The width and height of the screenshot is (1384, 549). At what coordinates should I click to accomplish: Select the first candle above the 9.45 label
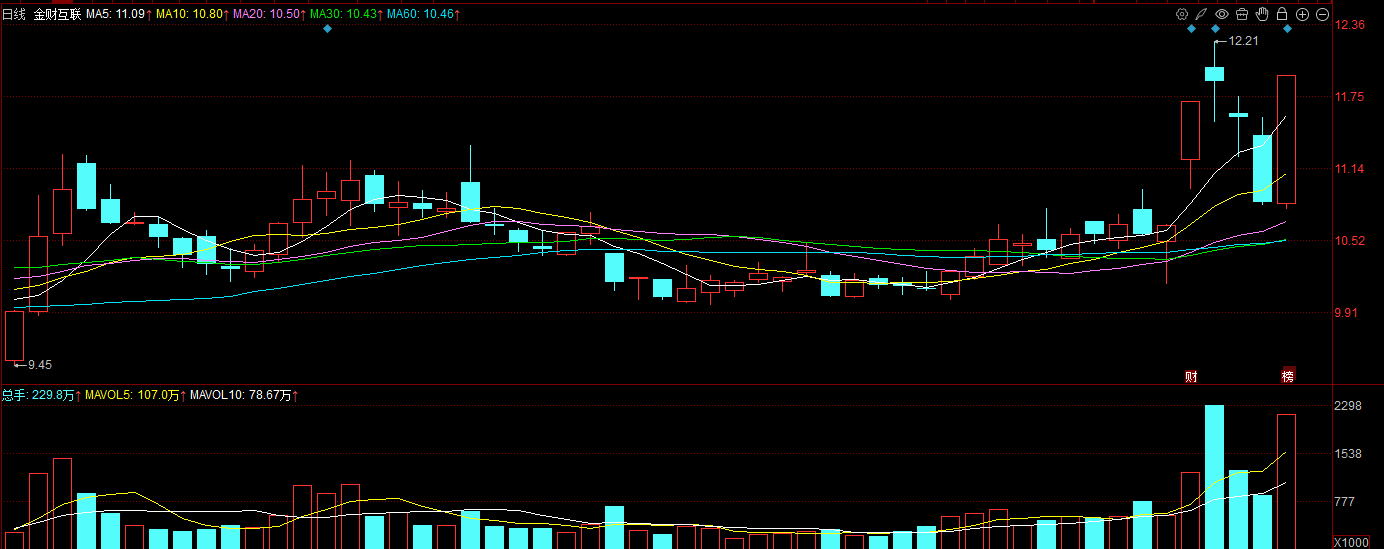coord(14,336)
